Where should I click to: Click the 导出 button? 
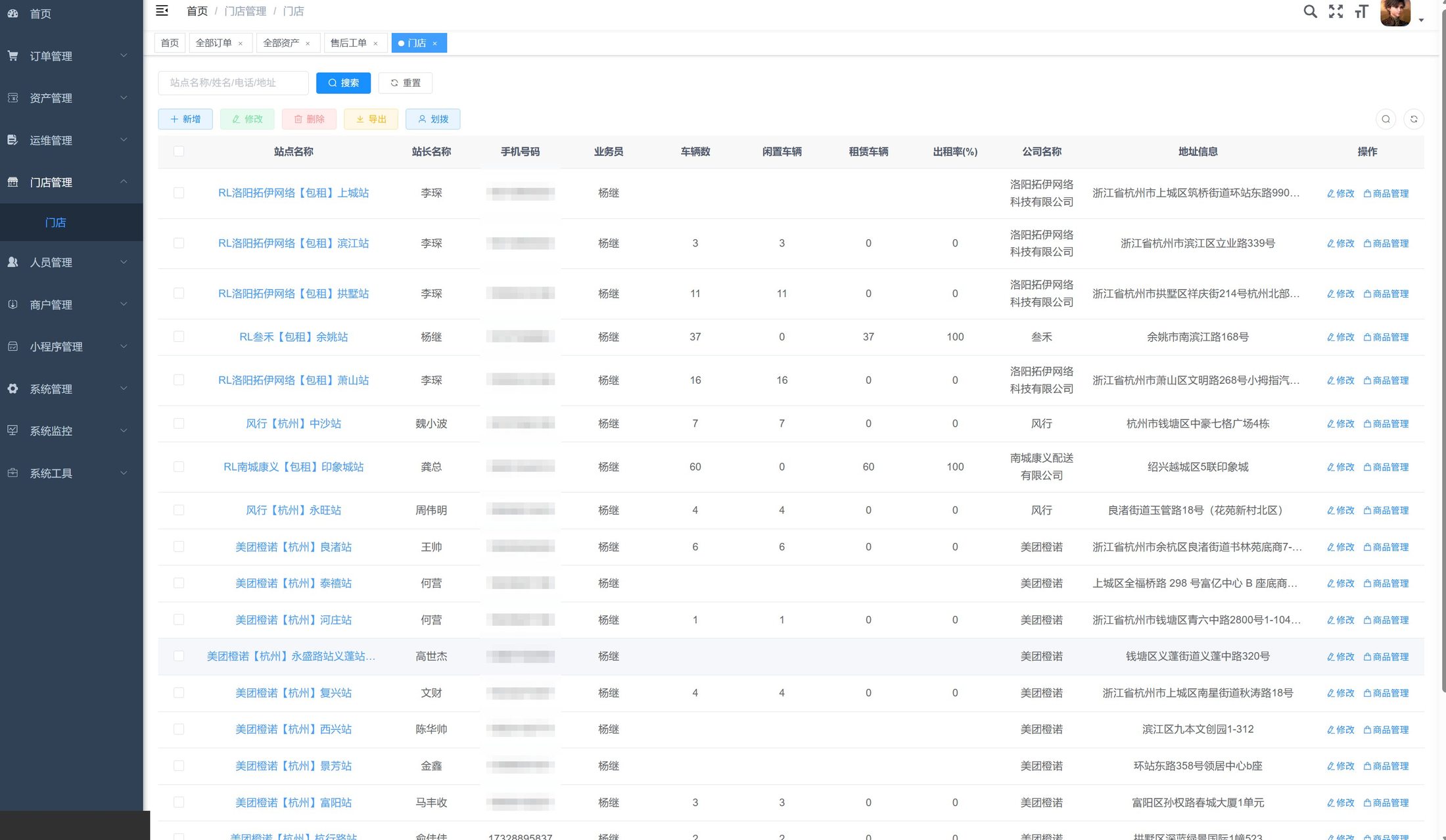(371, 120)
